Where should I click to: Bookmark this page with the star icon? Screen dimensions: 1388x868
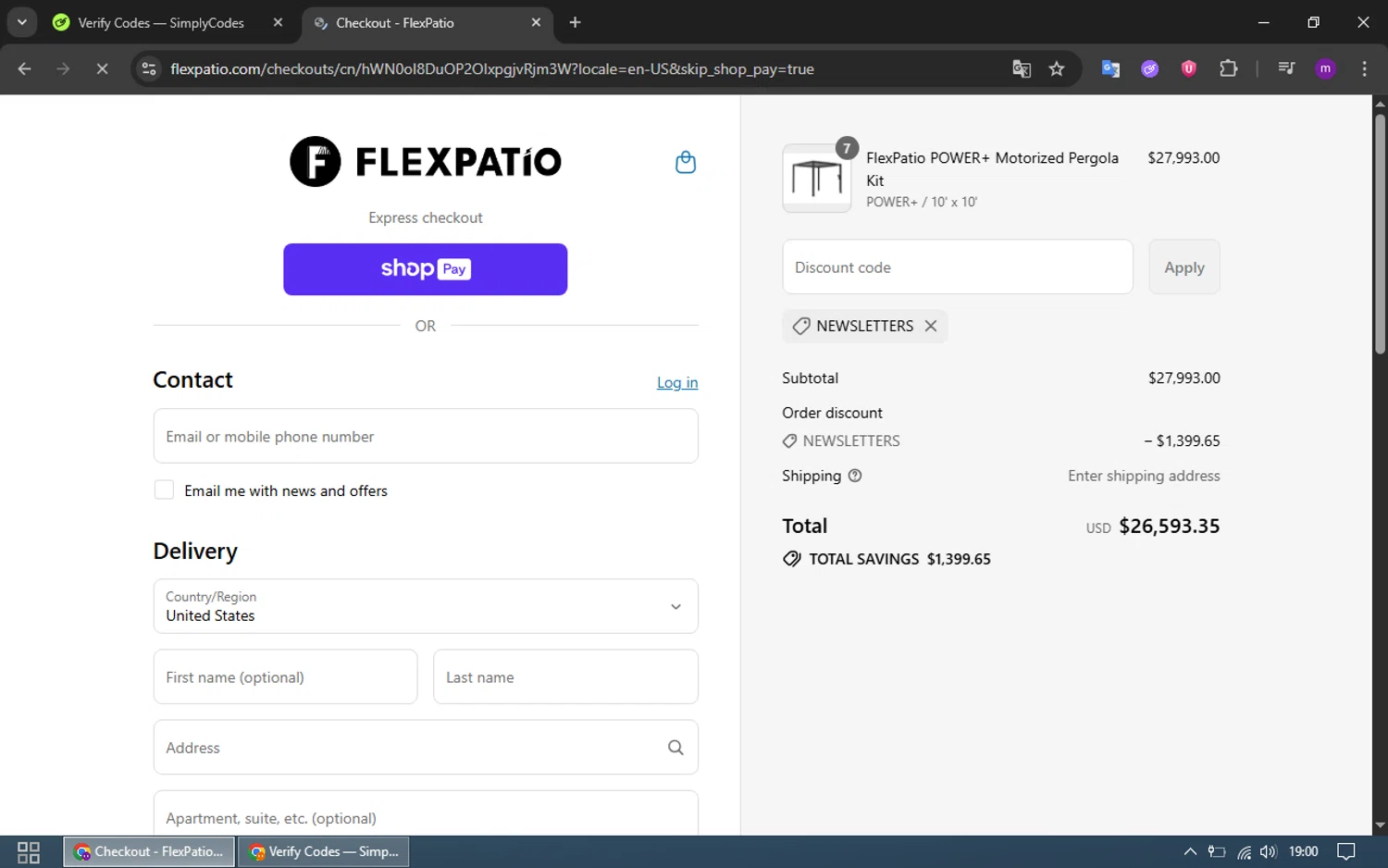1057,68
